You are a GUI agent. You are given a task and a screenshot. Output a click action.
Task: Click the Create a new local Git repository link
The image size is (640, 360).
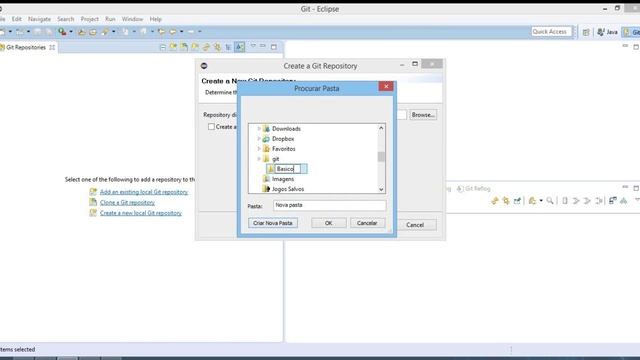(x=140, y=213)
